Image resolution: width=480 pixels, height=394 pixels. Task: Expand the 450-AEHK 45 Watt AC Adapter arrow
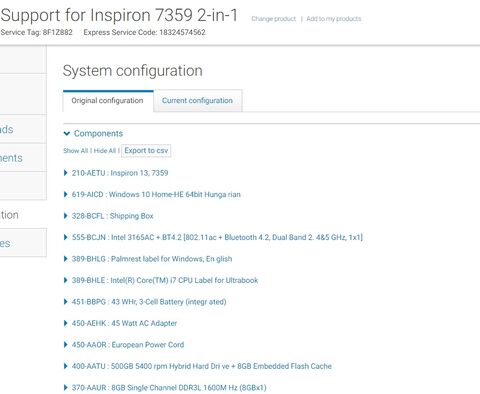(65, 323)
